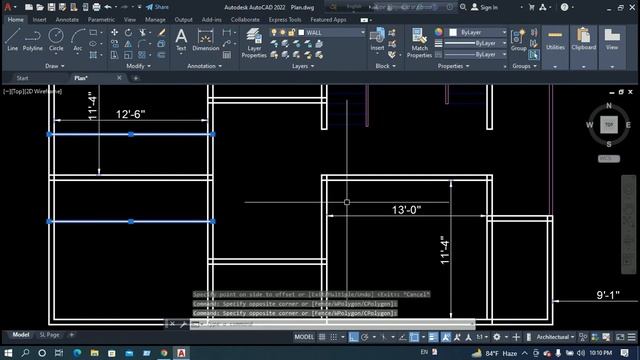640x360 pixels.
Task: Click the Table icon in Annotation panel
Action: tap(227, 55)
